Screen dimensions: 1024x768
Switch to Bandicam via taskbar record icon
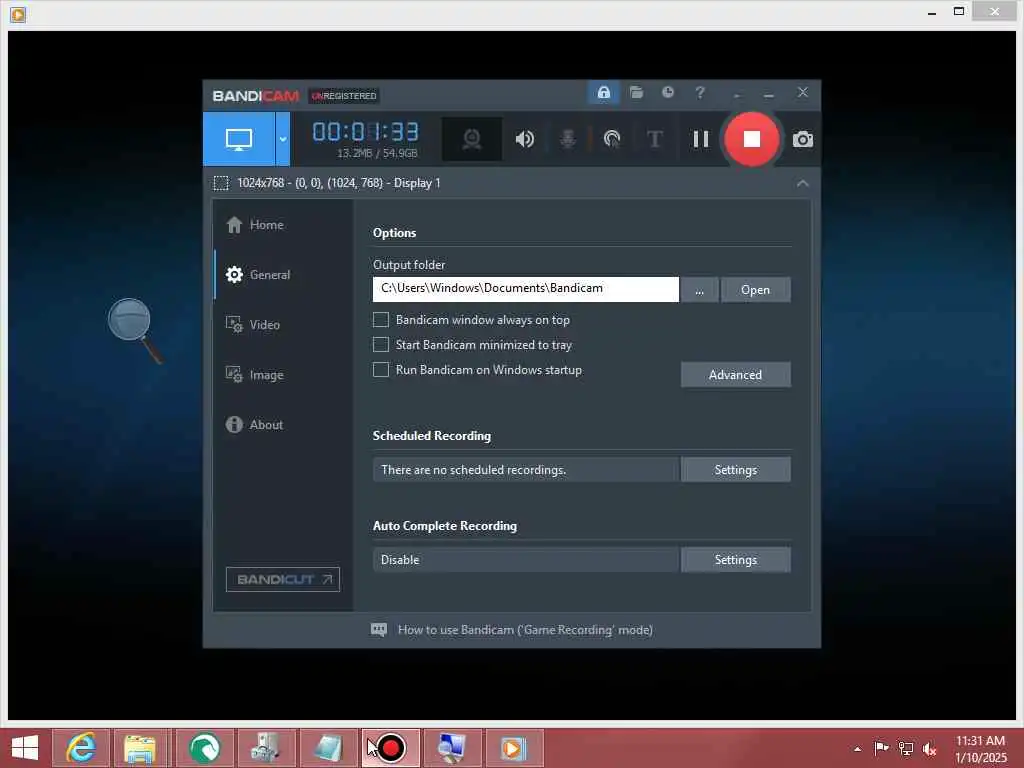(x=391, y=748)
